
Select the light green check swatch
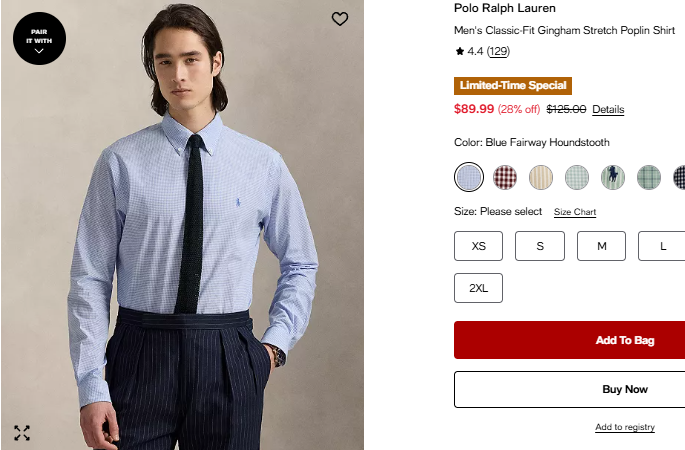[577, 177]
